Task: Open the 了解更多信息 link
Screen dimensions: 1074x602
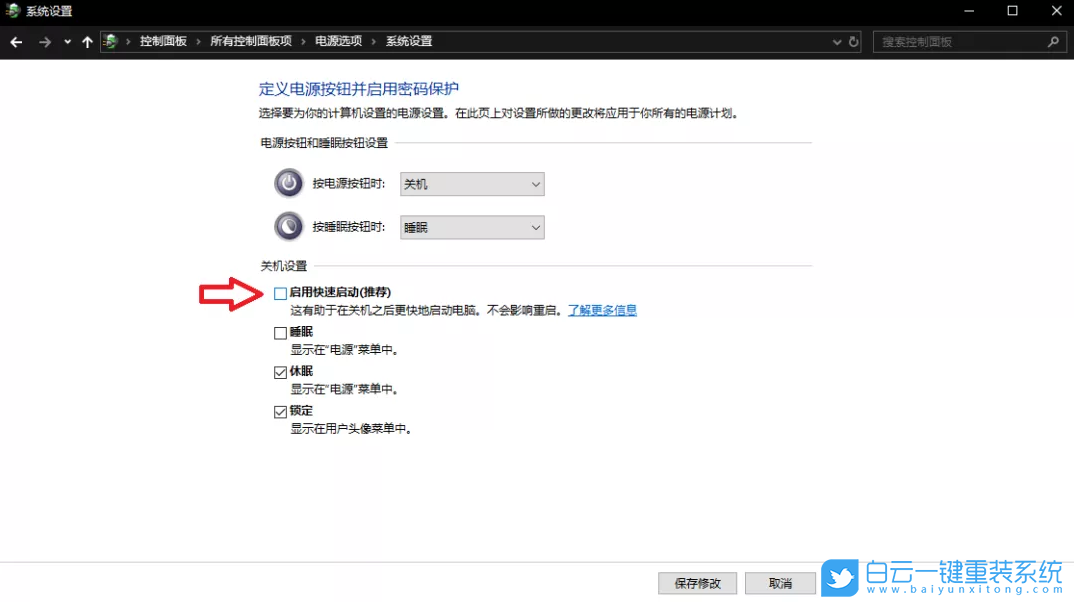Action: pos(602,310)
